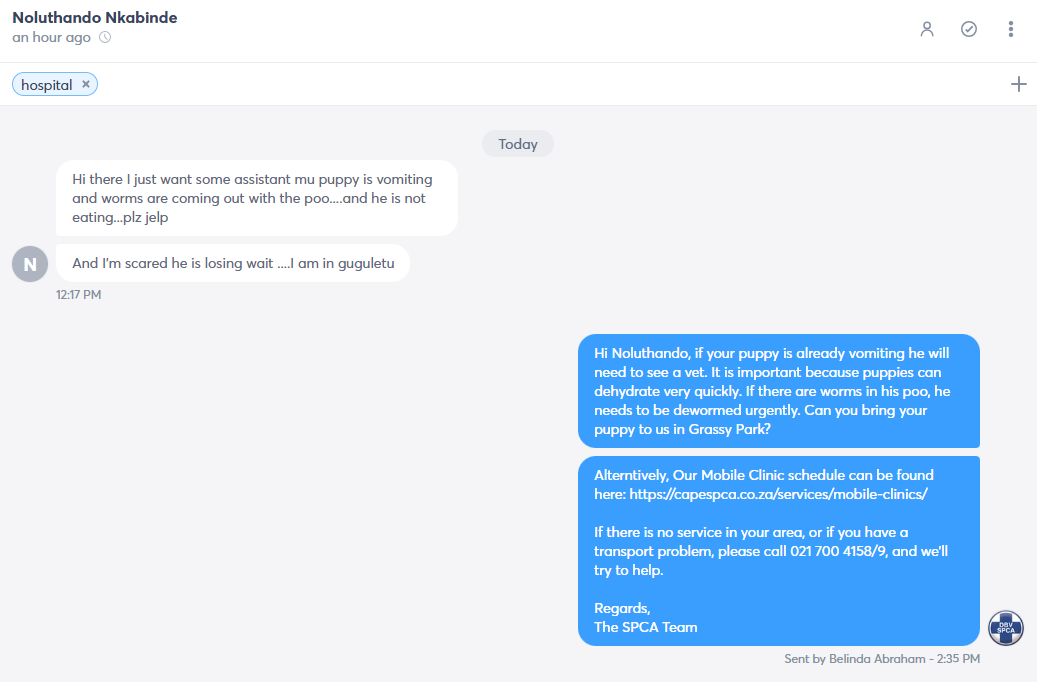
Task: Click the Grassy Park reply message
Action: click(778, 391)
